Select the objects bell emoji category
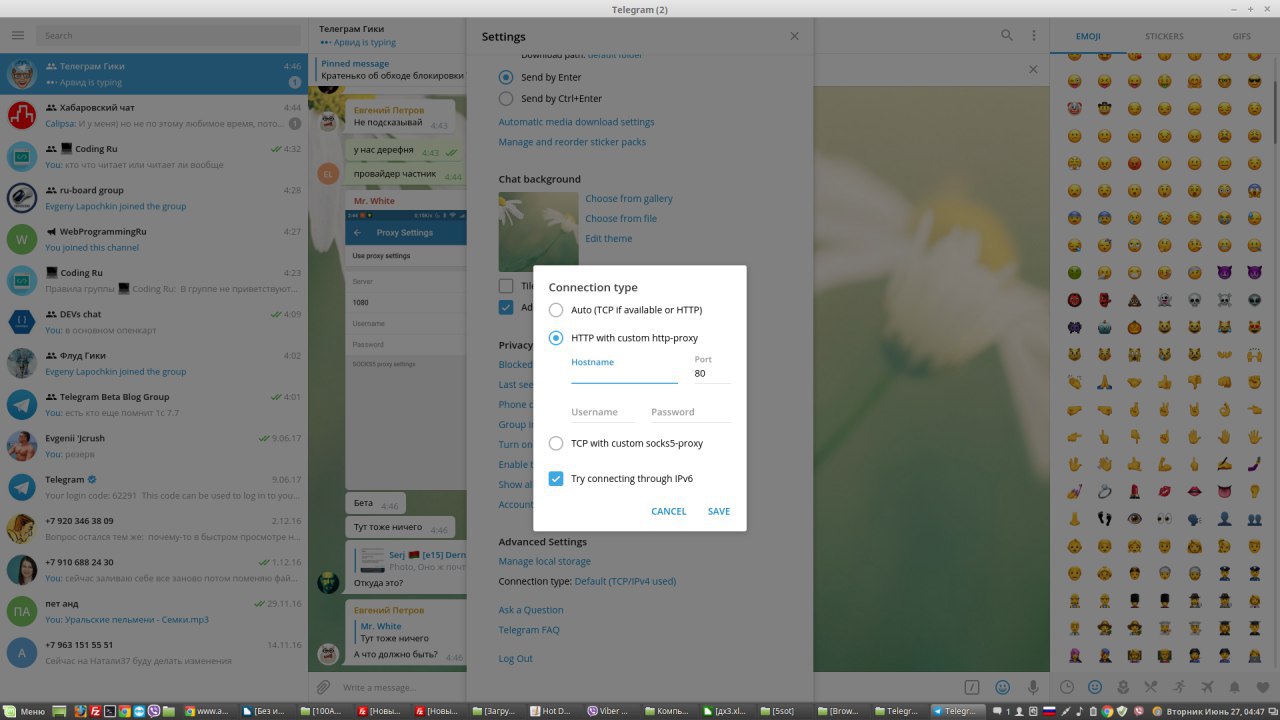The width and height of the screenshot is (1280, 720). pyautogui.click(x=1235, y=687)
